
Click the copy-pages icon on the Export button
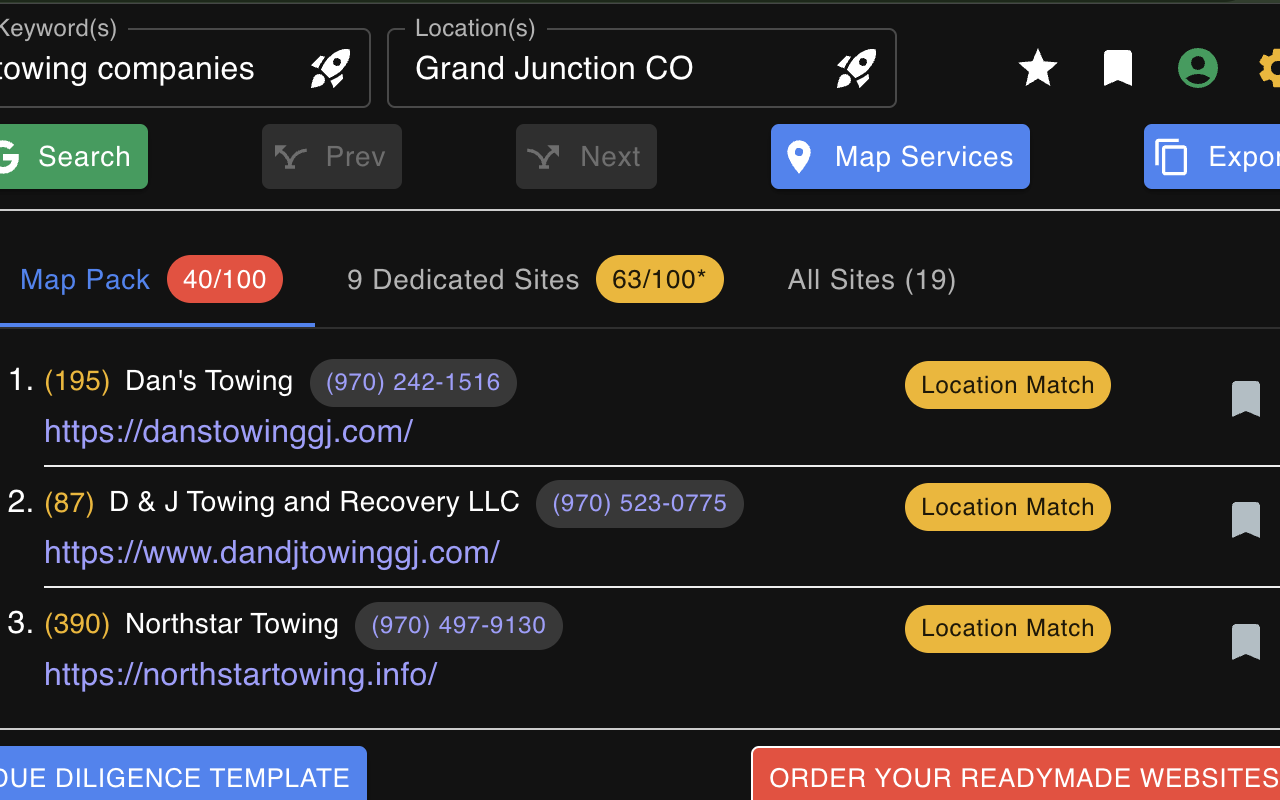tap(1170, 156)
